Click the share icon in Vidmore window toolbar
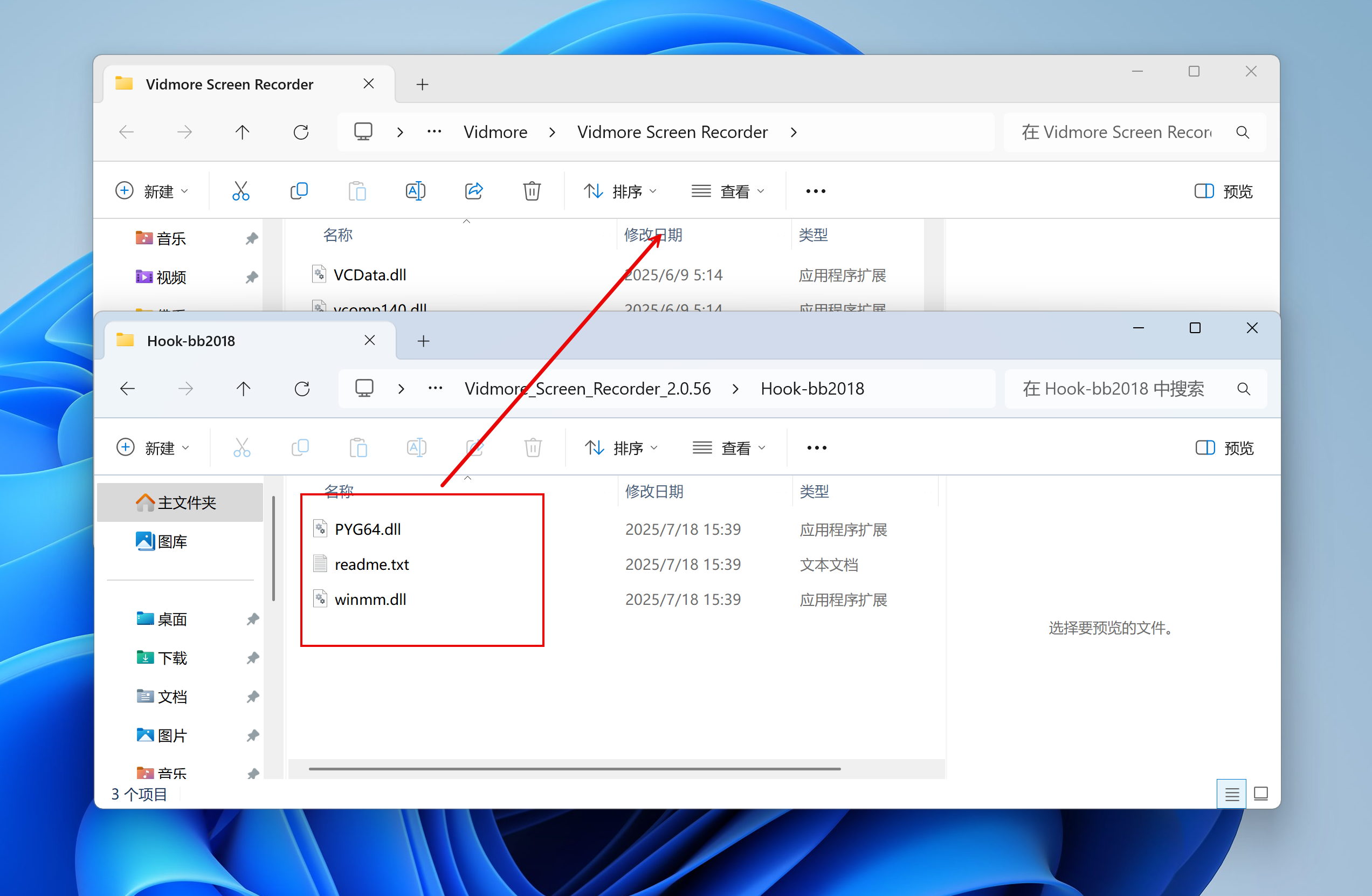The width and height of the screenshot is (1372, 896). 473,191
